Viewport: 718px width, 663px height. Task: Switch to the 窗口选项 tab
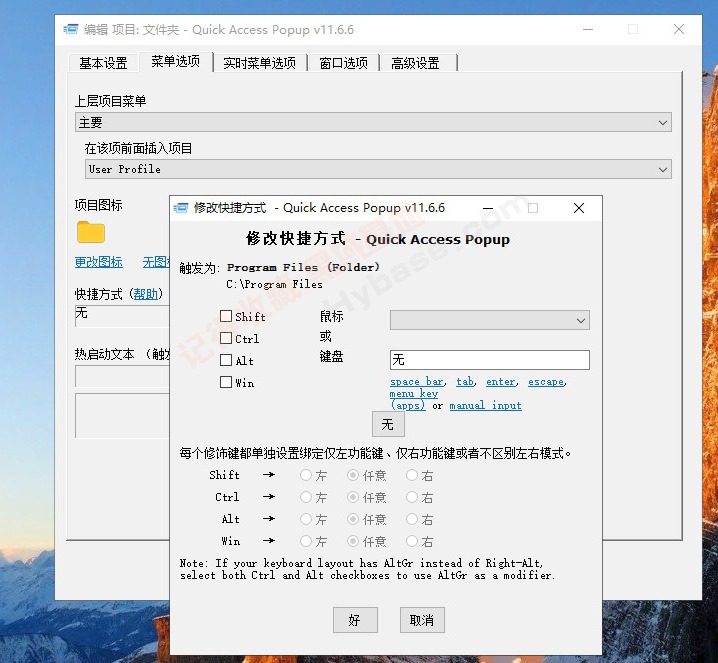[343, 63]
